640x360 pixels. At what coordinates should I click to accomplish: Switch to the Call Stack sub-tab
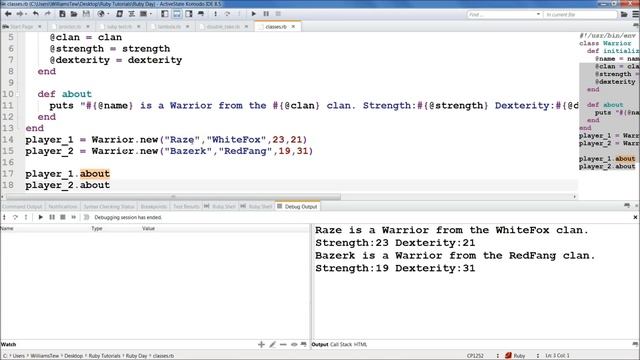tap(341, 344)
